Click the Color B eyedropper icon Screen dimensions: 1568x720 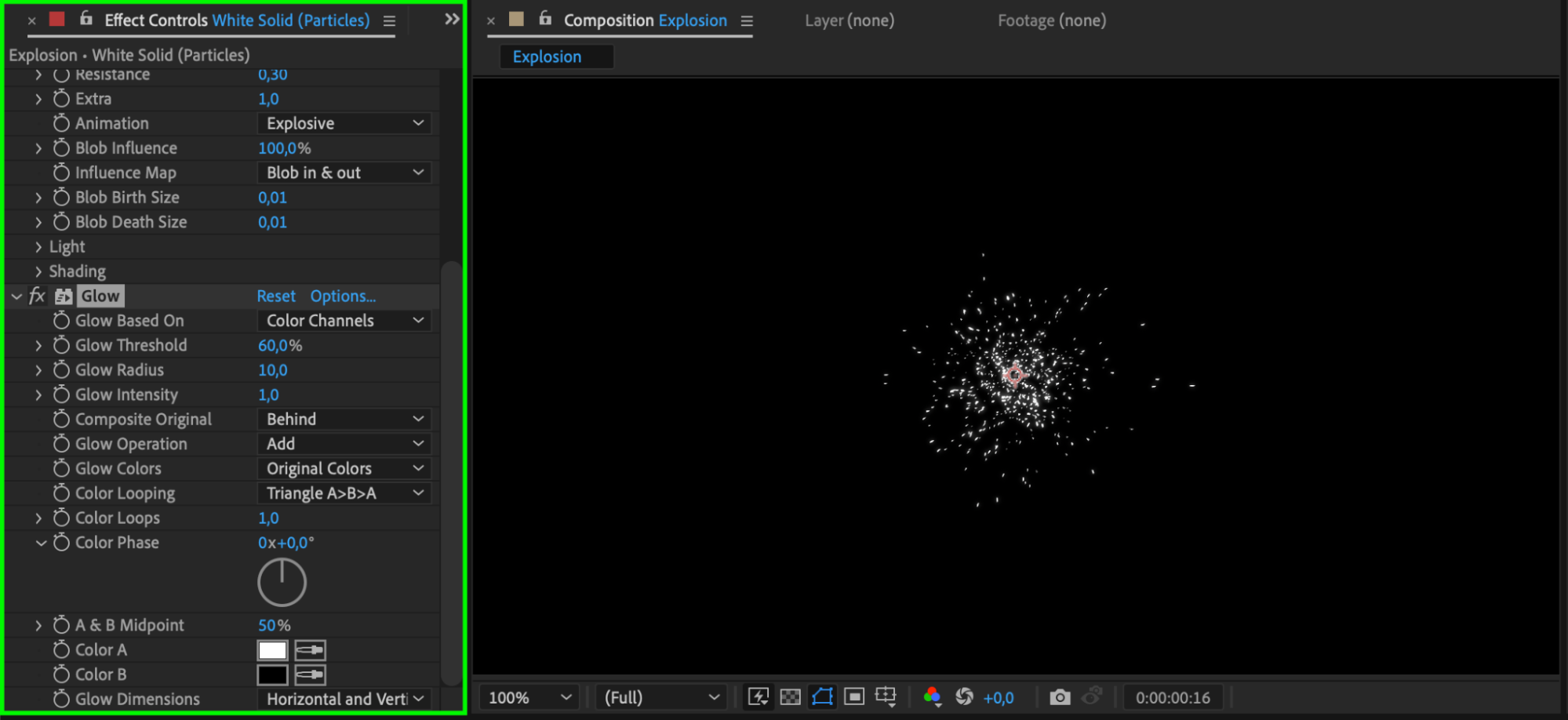coord(310,675)
